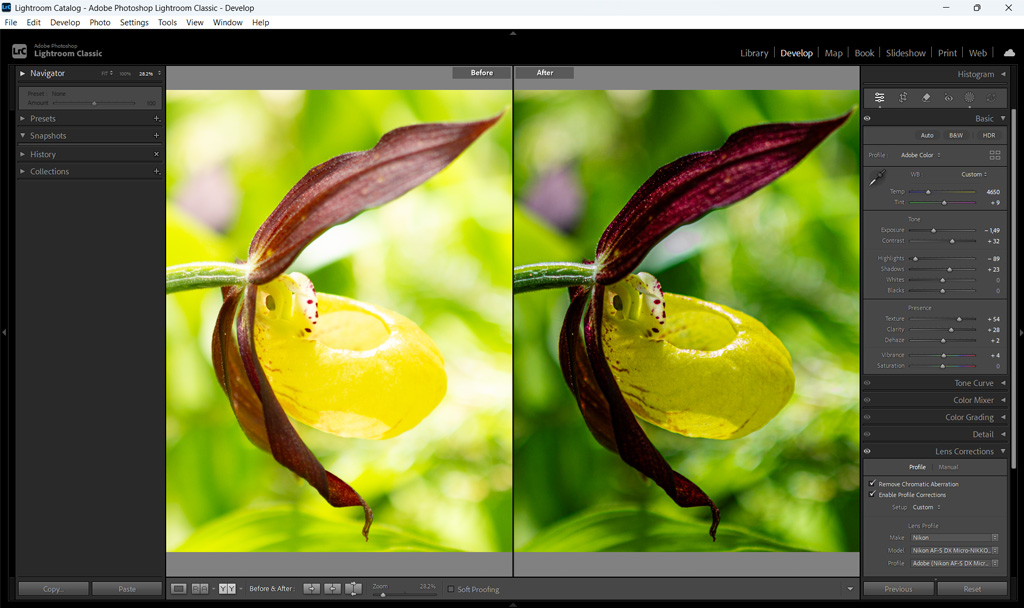
Task: Open the profile browser grid icon
Action: [x=994, y=155]
